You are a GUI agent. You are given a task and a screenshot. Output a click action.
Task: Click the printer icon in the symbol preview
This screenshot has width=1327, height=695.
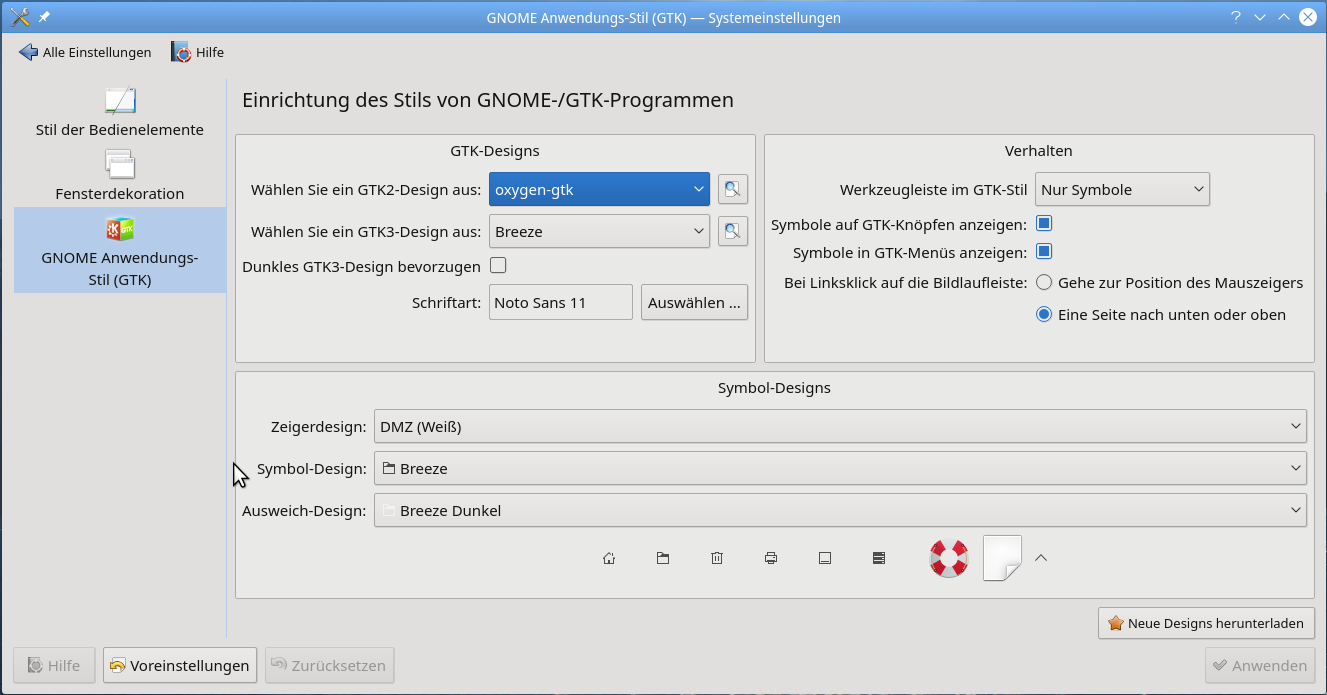[x=771, y=558]
